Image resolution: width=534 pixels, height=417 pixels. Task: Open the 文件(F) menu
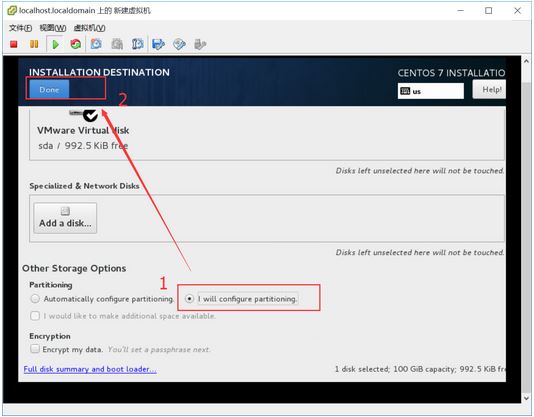20,28
